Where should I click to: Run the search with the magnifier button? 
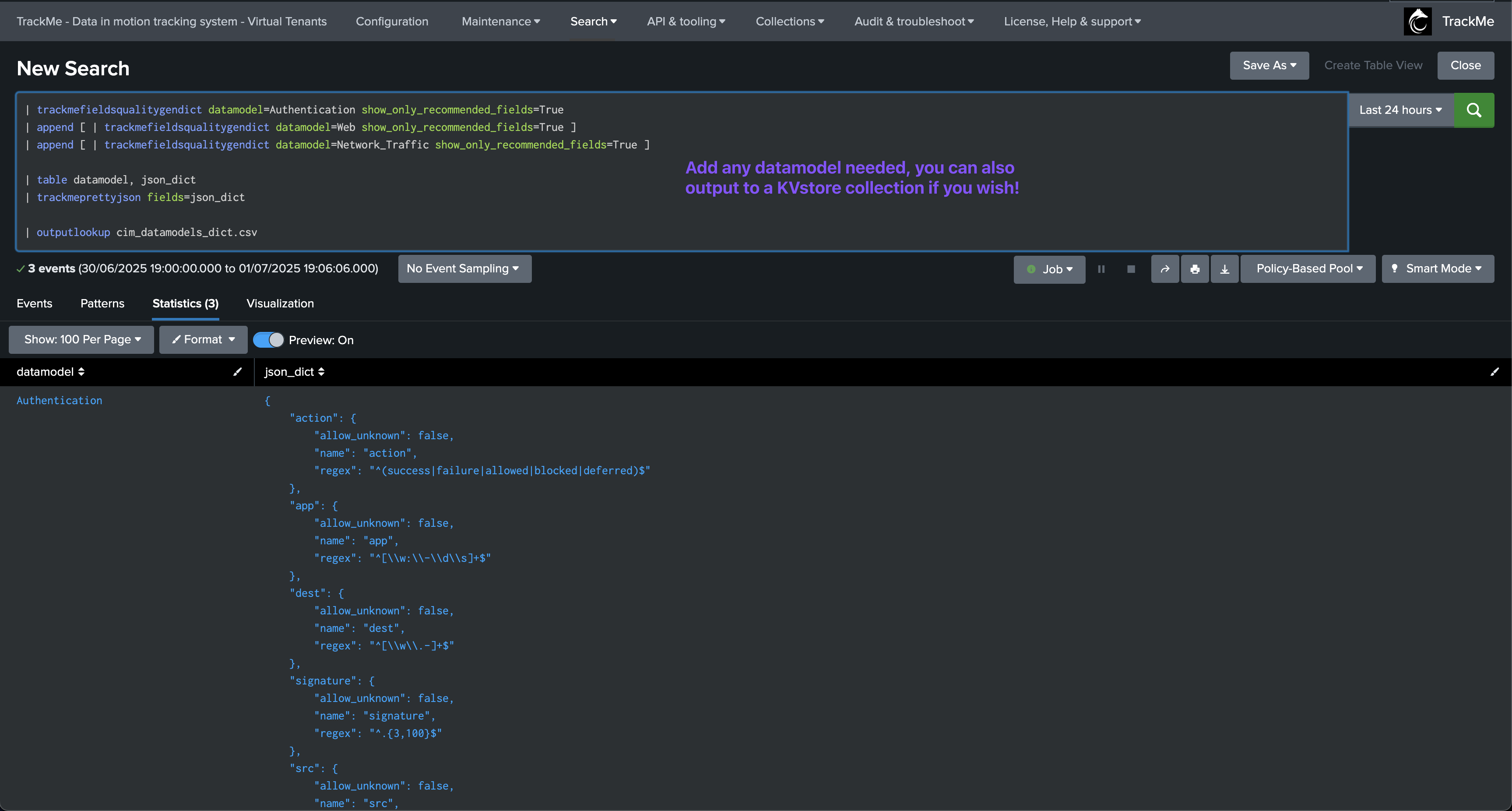1474,110
